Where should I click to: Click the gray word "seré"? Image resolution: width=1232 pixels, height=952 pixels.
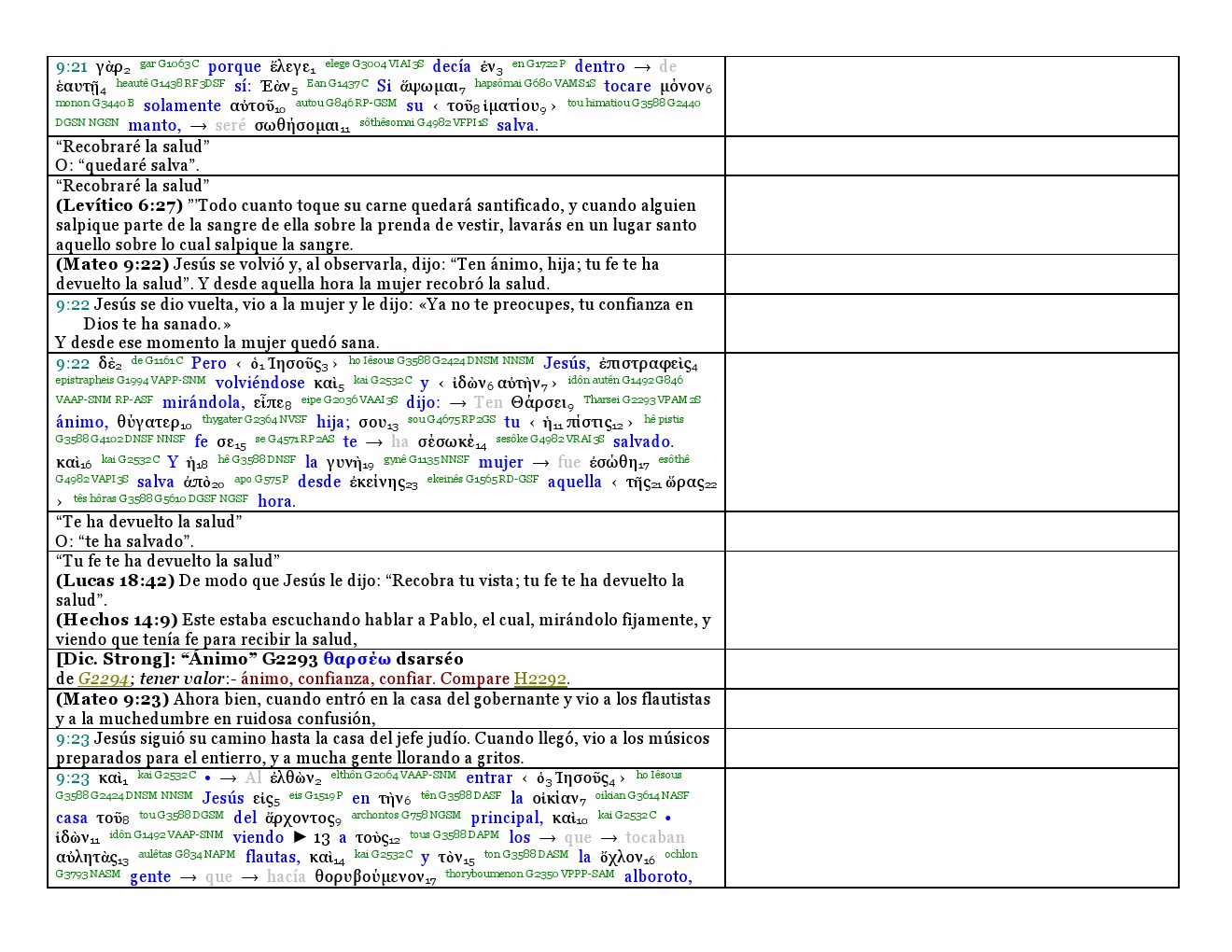pos(231,126)
